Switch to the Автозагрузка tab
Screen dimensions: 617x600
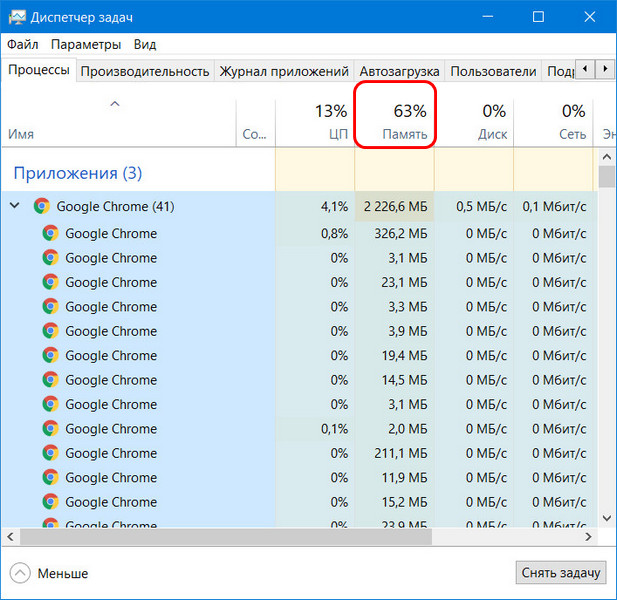coord(399,71)
